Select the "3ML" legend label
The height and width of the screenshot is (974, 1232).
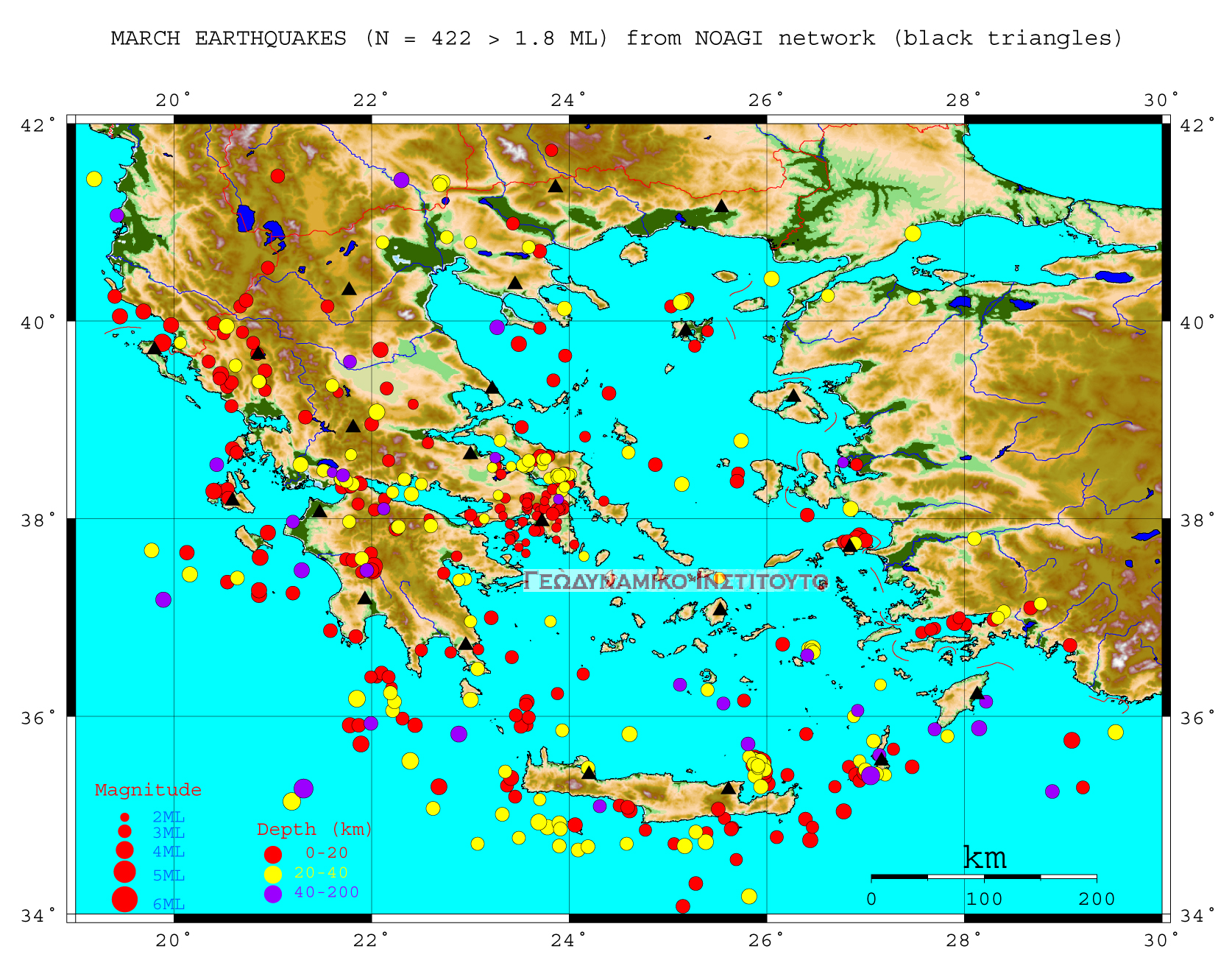coord(169,833)
